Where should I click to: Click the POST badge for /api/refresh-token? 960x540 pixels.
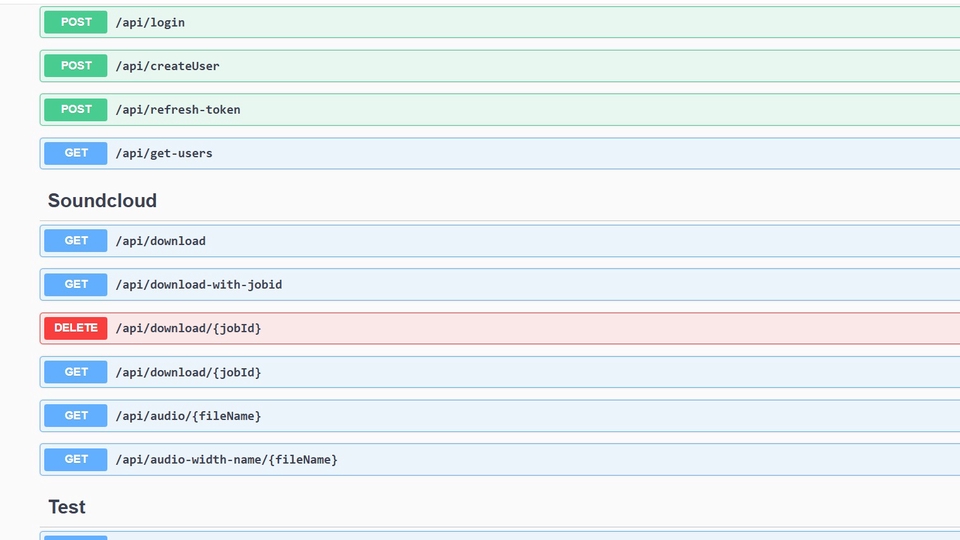(75, 110)
